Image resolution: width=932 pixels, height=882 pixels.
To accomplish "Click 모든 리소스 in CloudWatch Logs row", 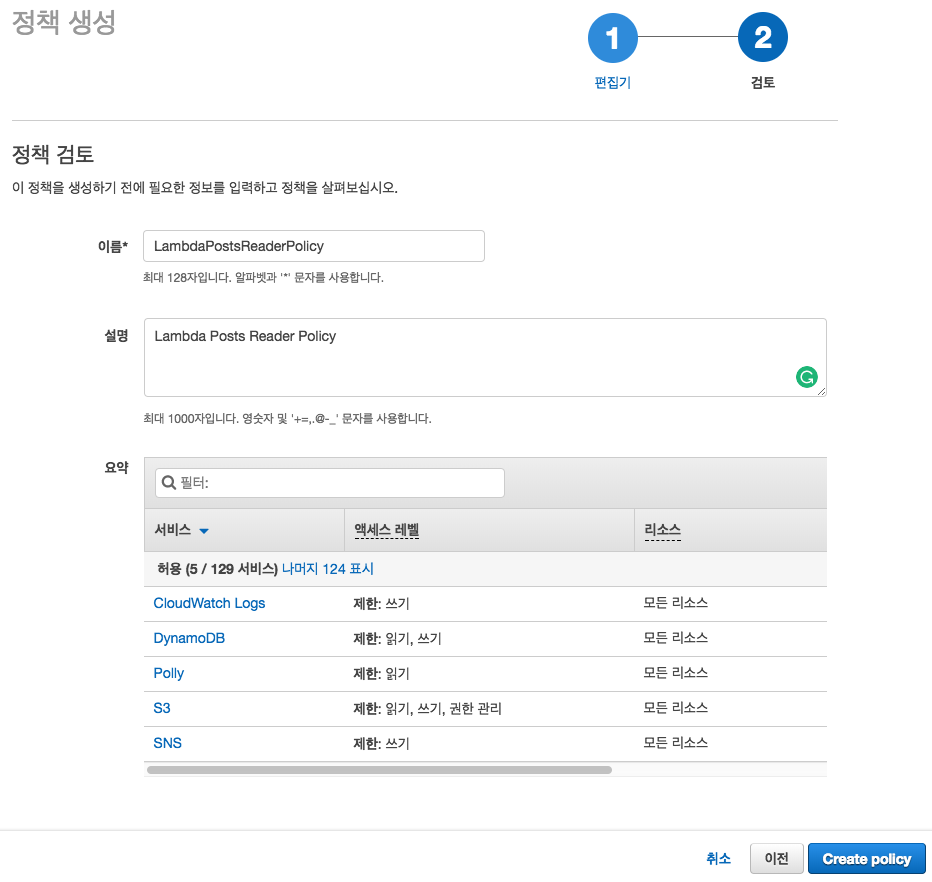I will point(675,603).
